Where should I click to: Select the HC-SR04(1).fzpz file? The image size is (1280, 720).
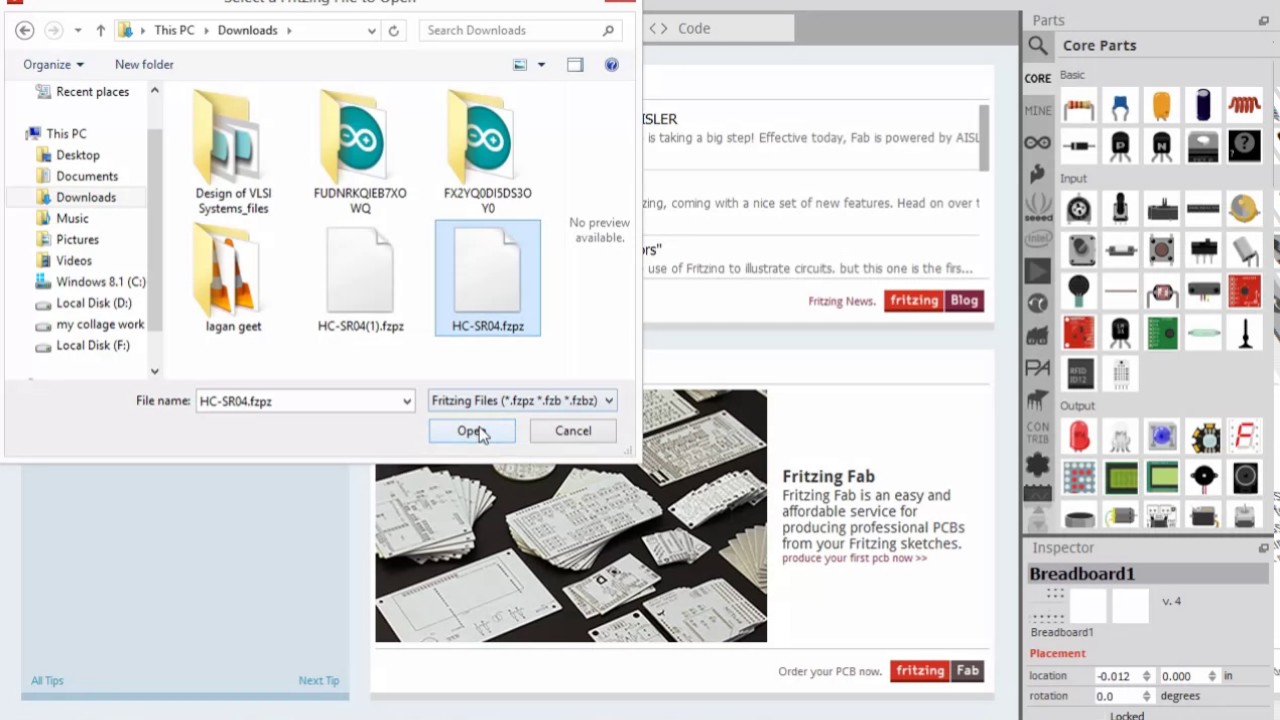pos(360,279)
